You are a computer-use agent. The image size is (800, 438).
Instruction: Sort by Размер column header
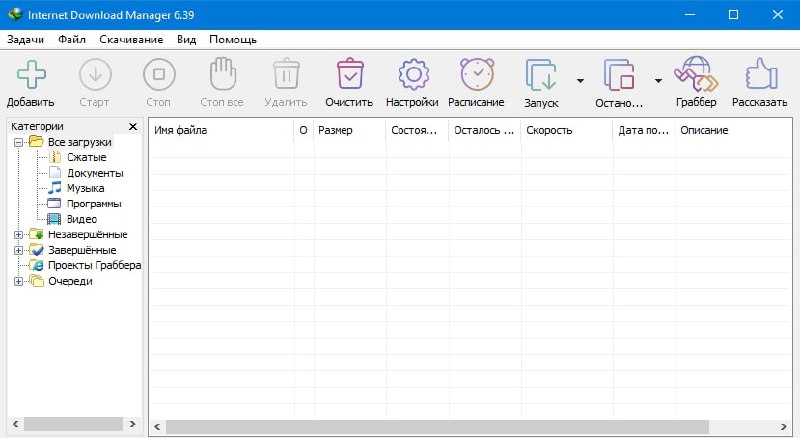(x=349, y=130)
